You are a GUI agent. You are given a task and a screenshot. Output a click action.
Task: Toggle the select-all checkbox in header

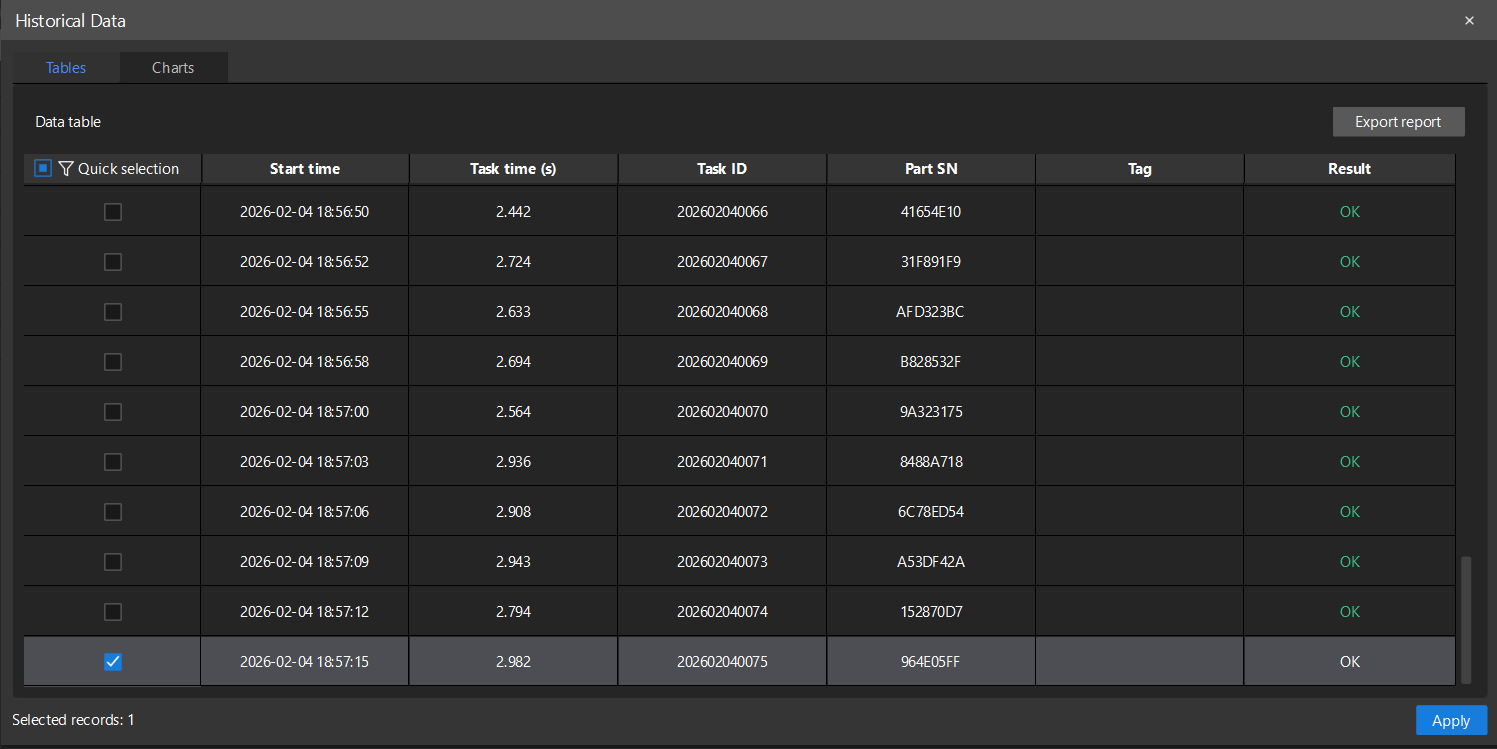pos(43,169)
